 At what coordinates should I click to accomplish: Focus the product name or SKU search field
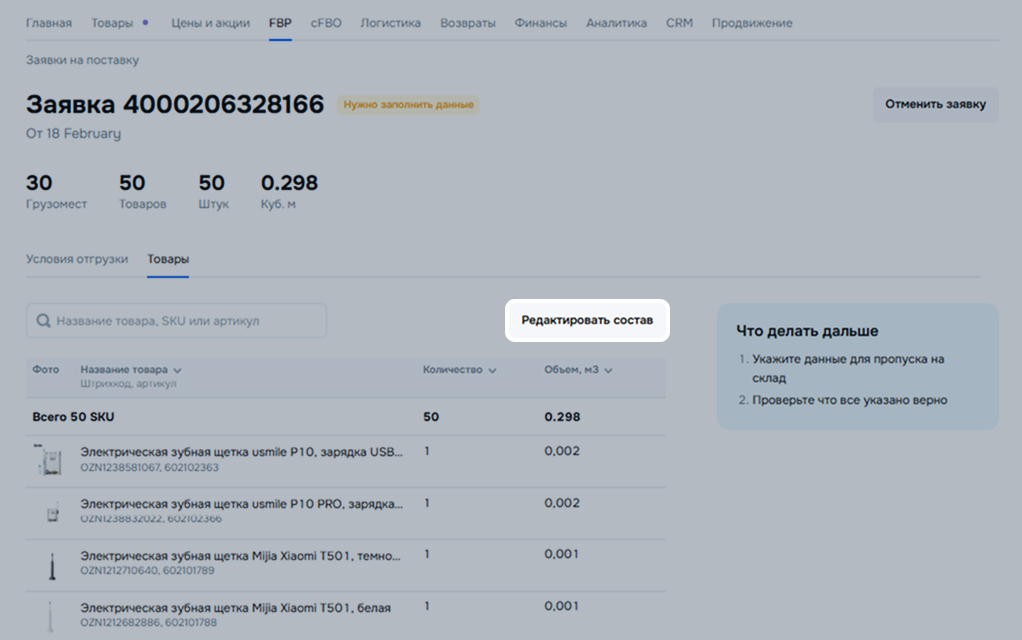pos(185,321)
